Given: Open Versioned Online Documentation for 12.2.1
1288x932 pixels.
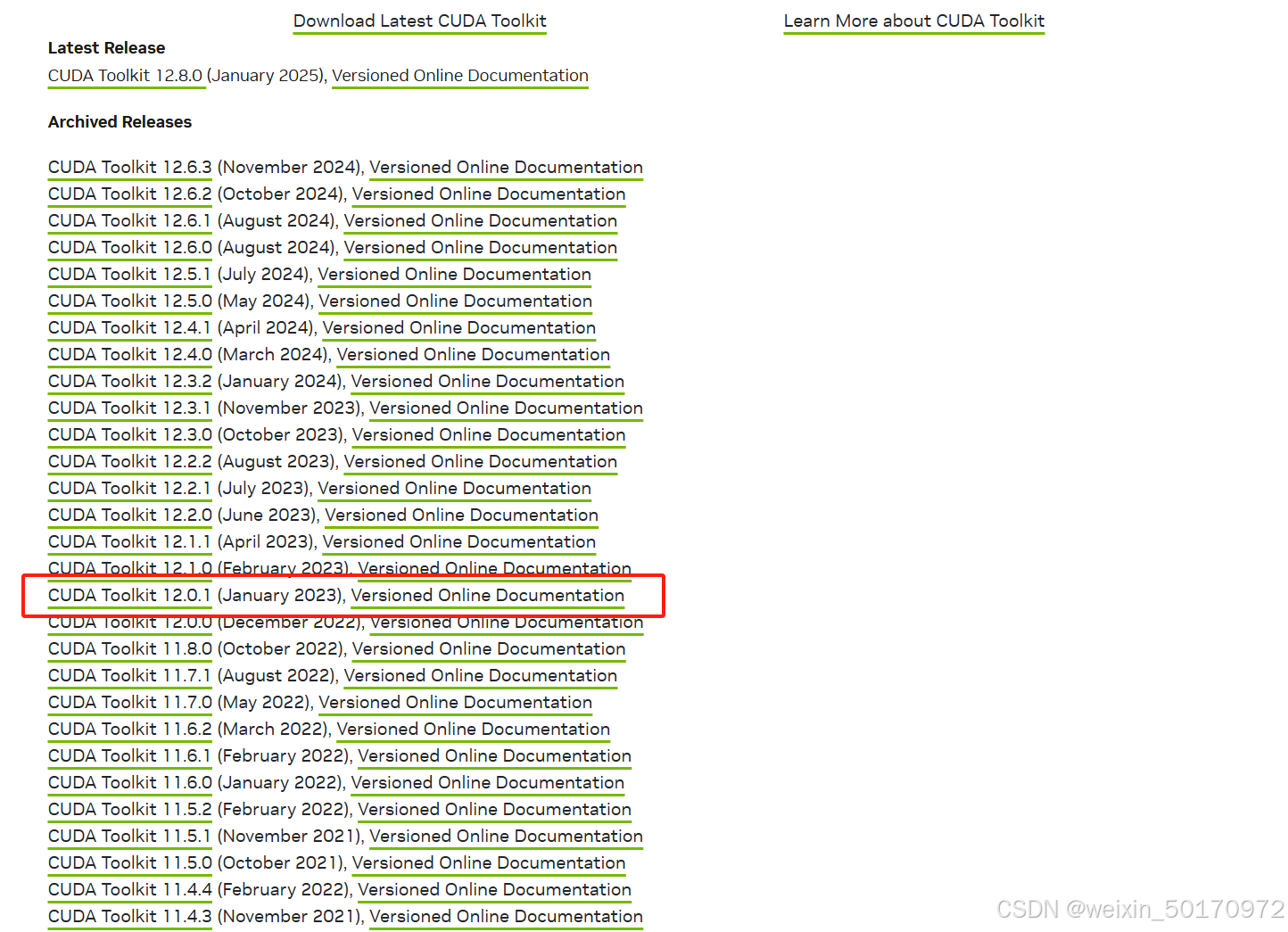Looking at the screenshot, I should click(455, 488).
